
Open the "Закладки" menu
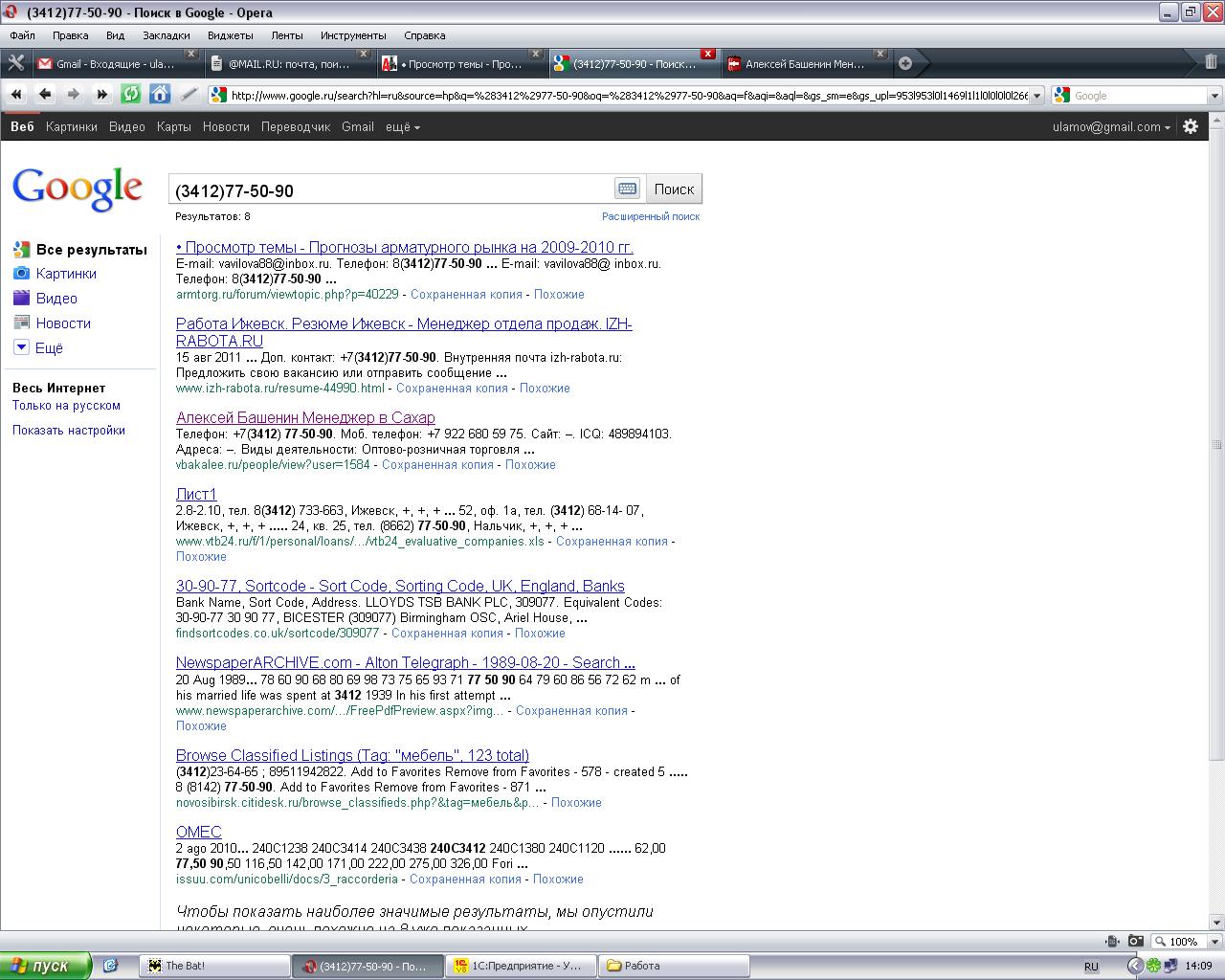[x=166, y=35]
